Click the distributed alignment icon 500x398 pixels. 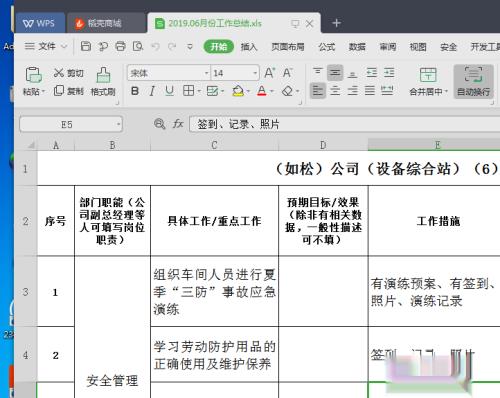point(387,91)
